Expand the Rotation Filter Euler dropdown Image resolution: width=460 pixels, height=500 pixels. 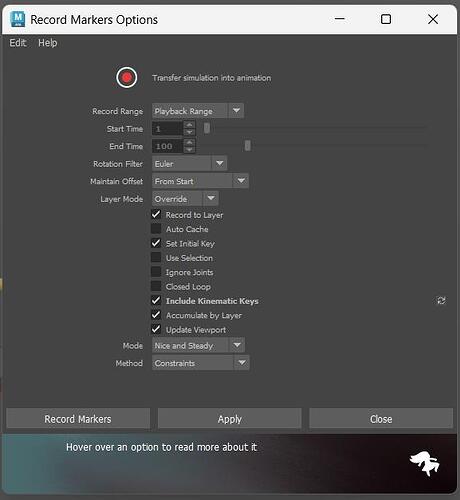(x=190, y=164)
